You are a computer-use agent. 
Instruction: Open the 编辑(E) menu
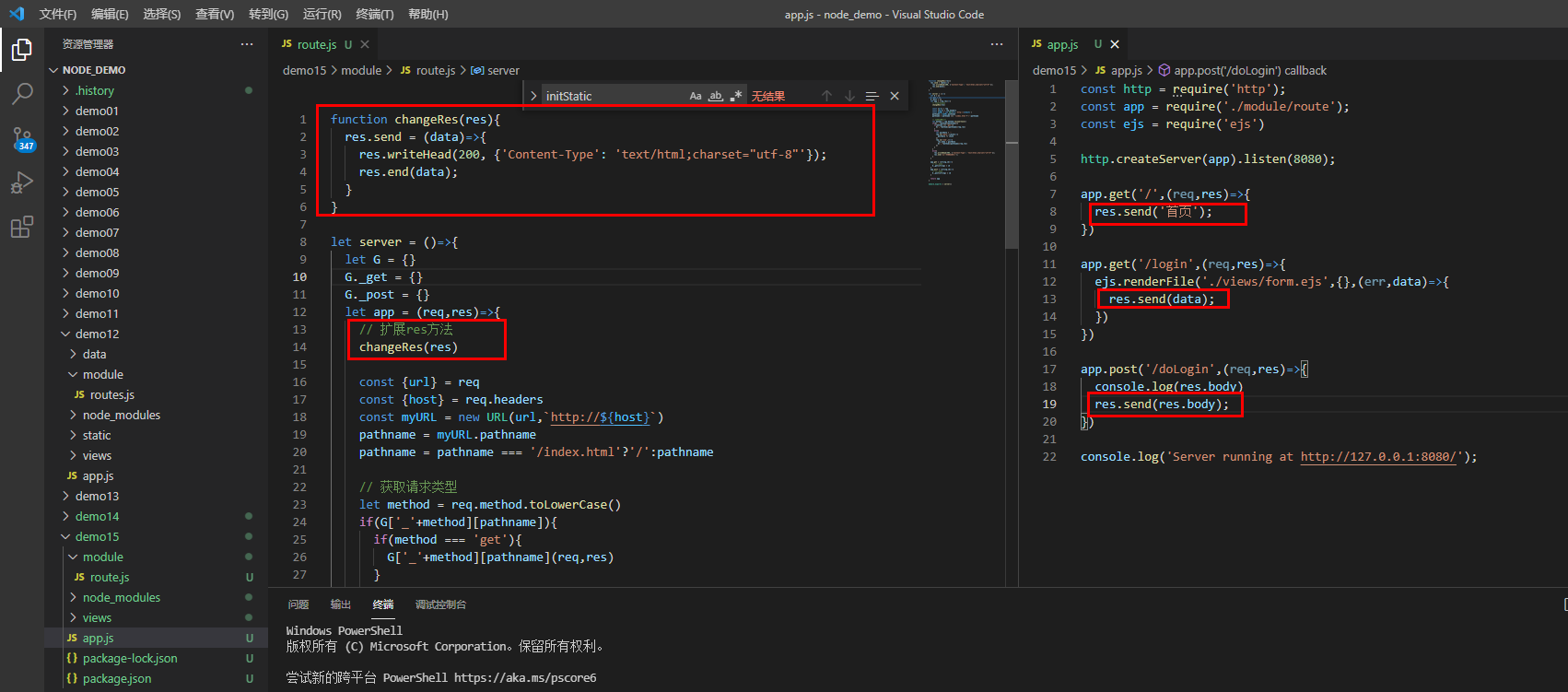point(110,14)
